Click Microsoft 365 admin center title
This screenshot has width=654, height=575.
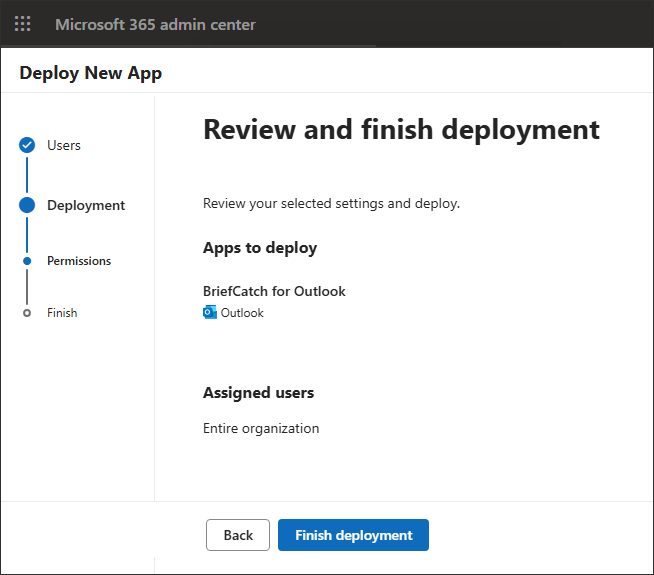[x=156, y=25]
